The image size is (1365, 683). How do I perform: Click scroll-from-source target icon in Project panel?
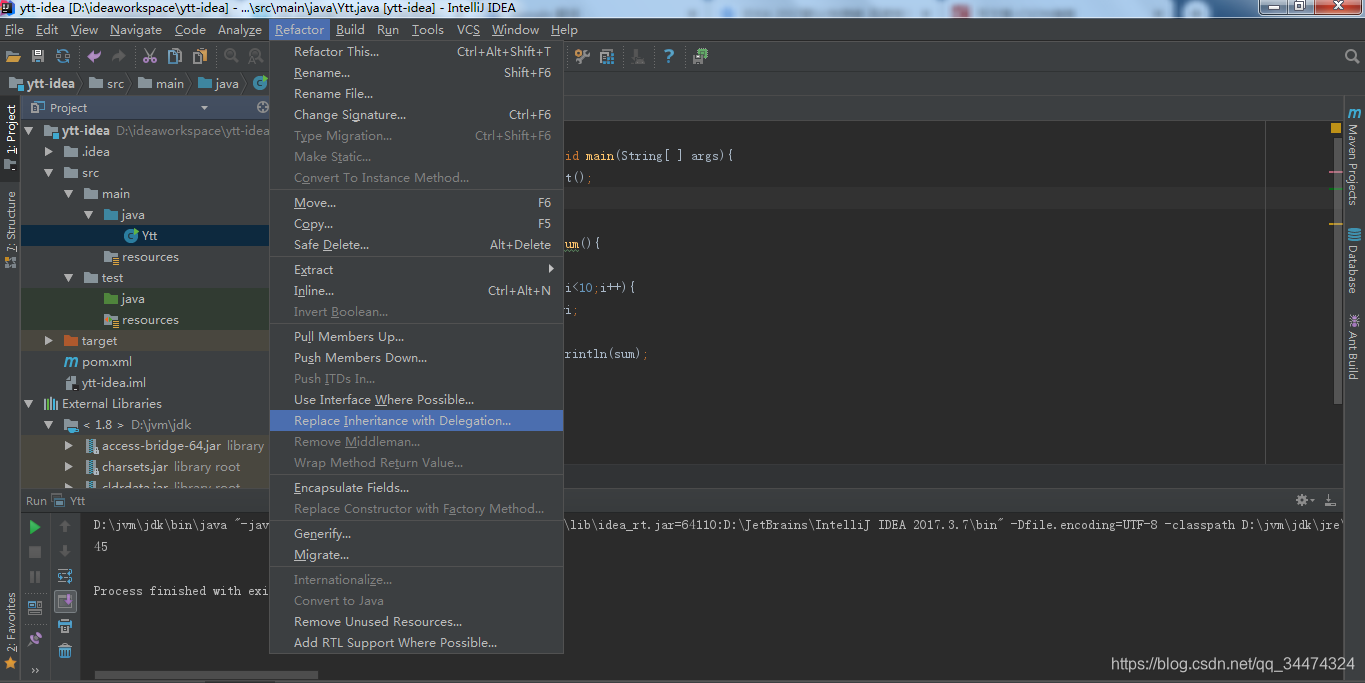pos(263,107)
